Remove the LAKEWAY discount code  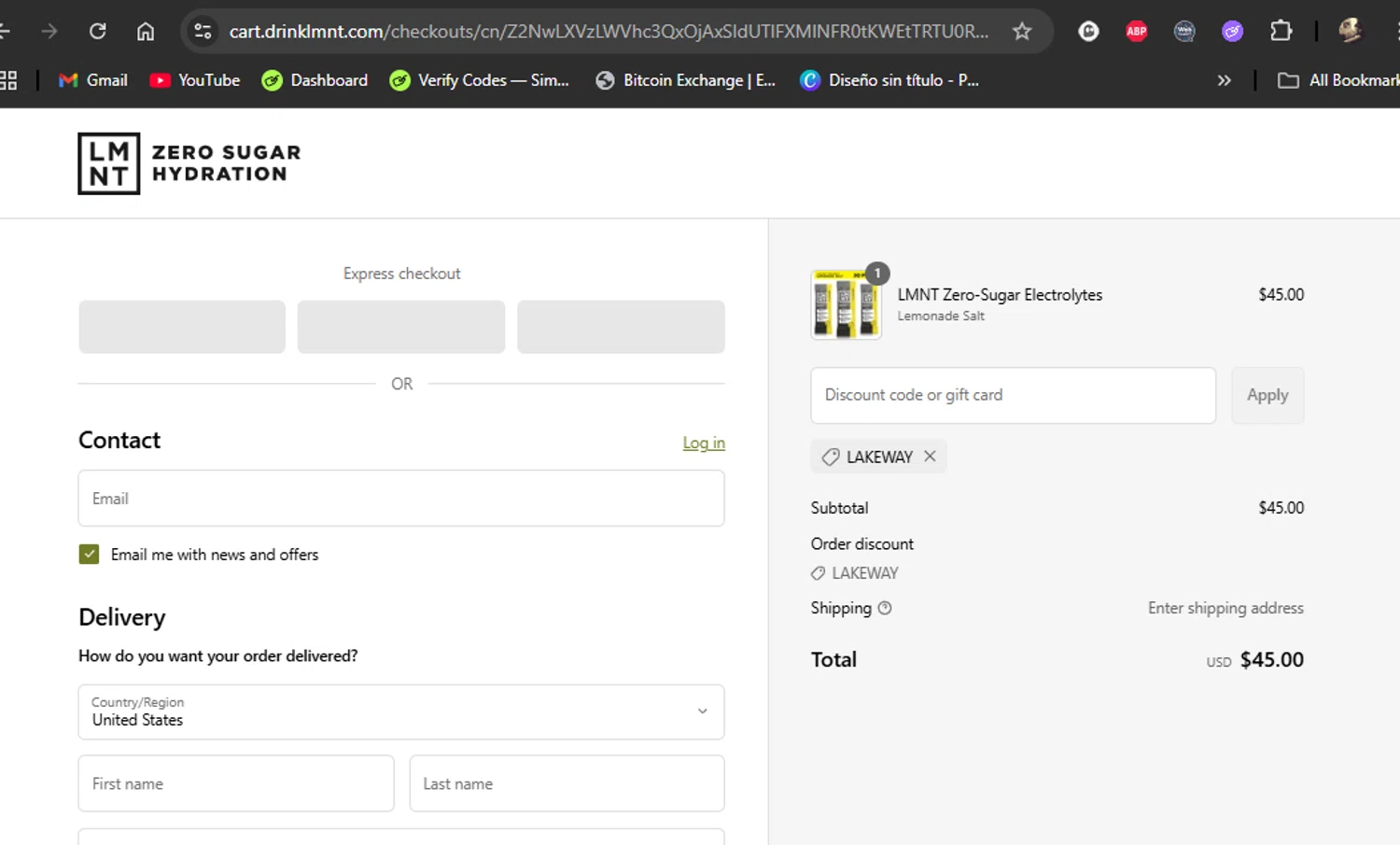coord(930,456)
